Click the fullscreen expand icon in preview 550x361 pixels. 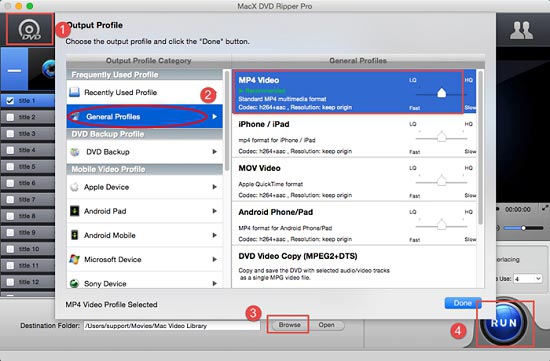[545, 208]
